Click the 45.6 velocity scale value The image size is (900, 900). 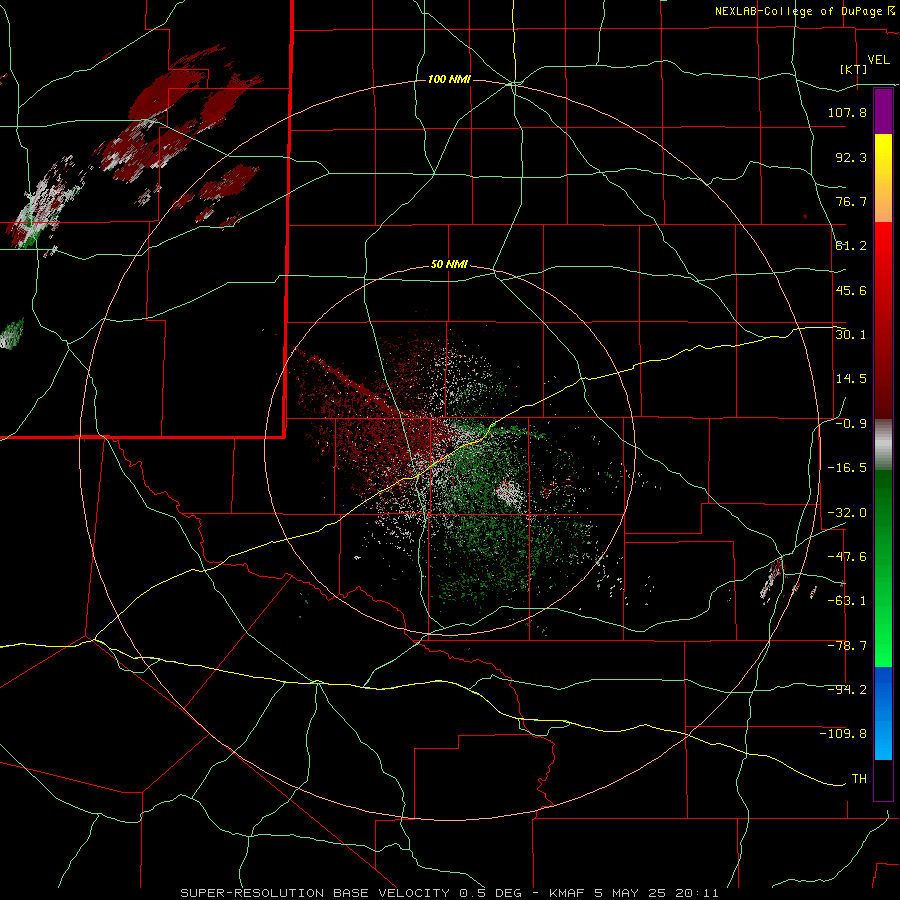[851, 290]
